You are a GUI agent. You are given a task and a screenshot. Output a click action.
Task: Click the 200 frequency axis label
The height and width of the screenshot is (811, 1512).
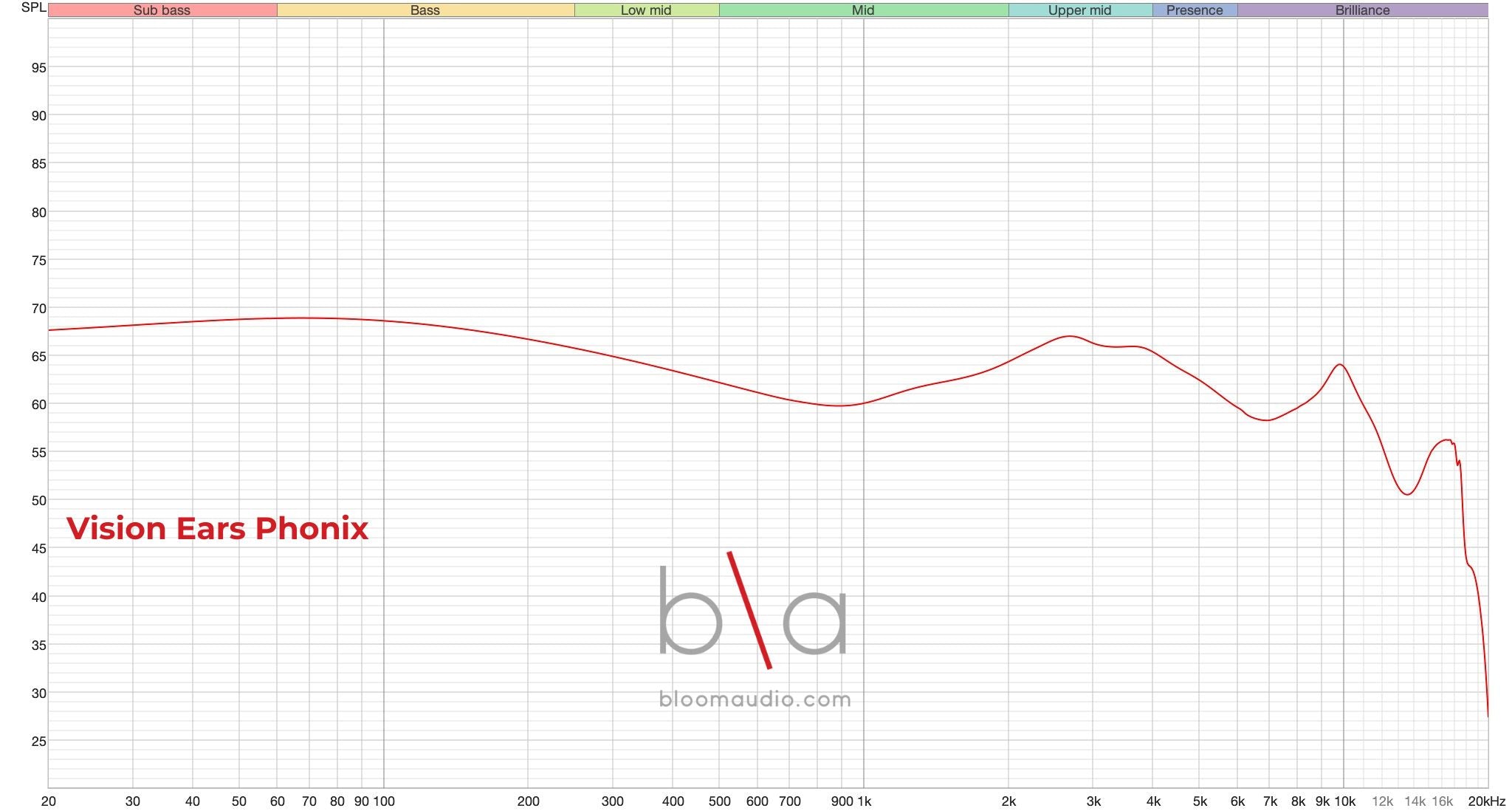tap(528, 801)
